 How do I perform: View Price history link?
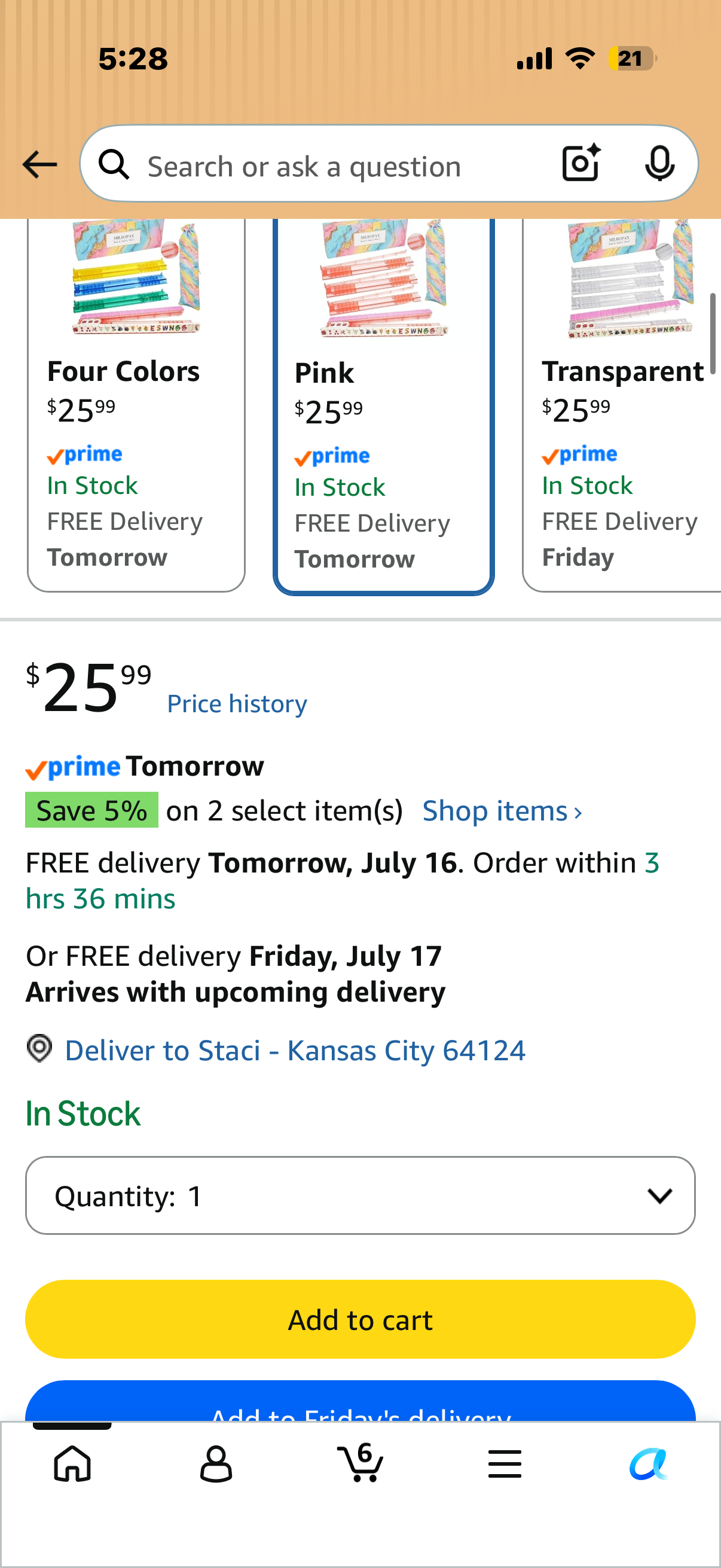pos(237,704)
